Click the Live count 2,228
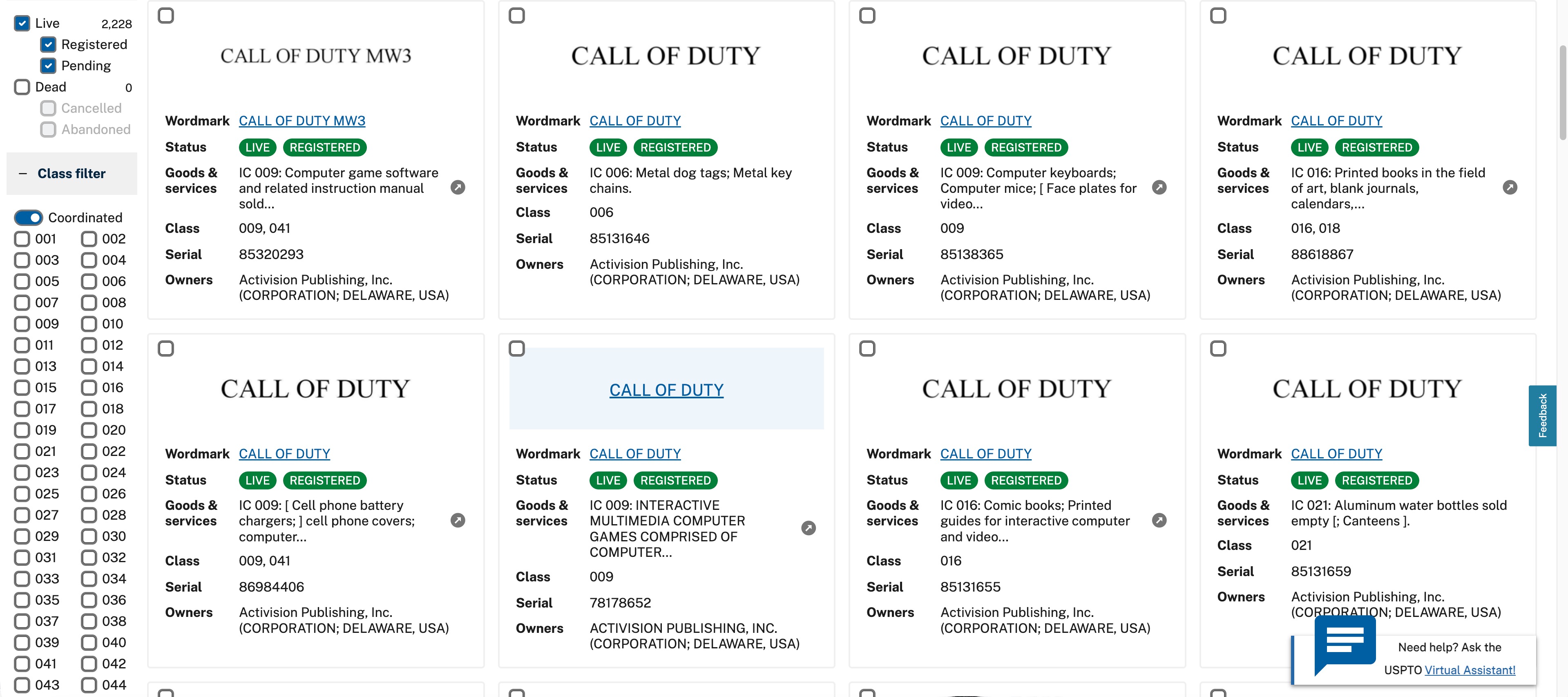Image resolution: width=1568 pixels, height=697 pixels. click(116, 24)
